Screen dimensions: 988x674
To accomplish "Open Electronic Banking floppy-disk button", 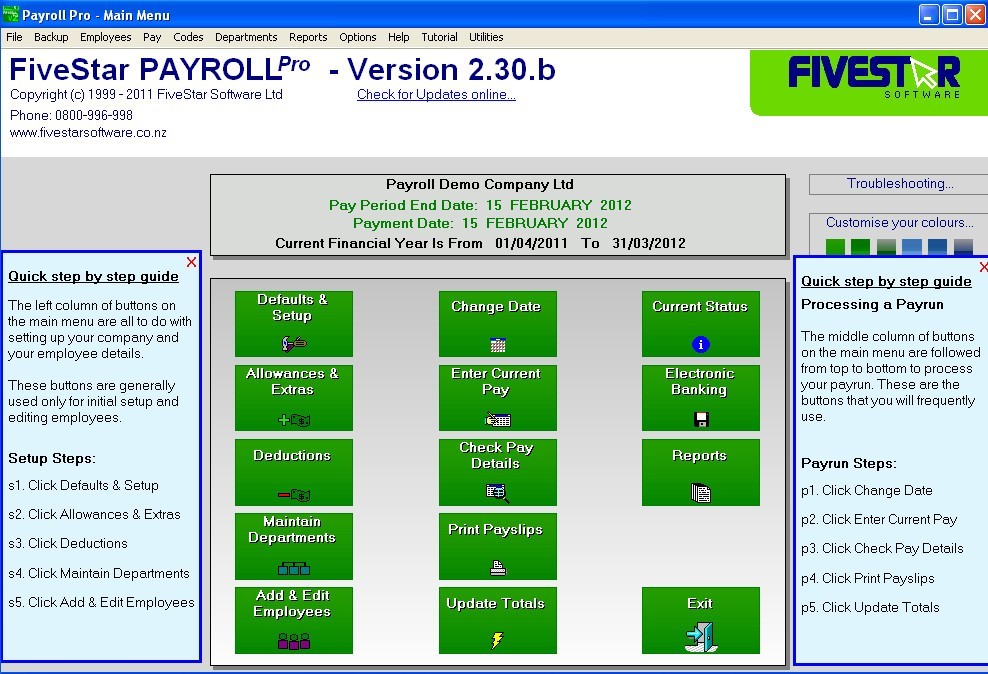I will click(x=701, y=397).
